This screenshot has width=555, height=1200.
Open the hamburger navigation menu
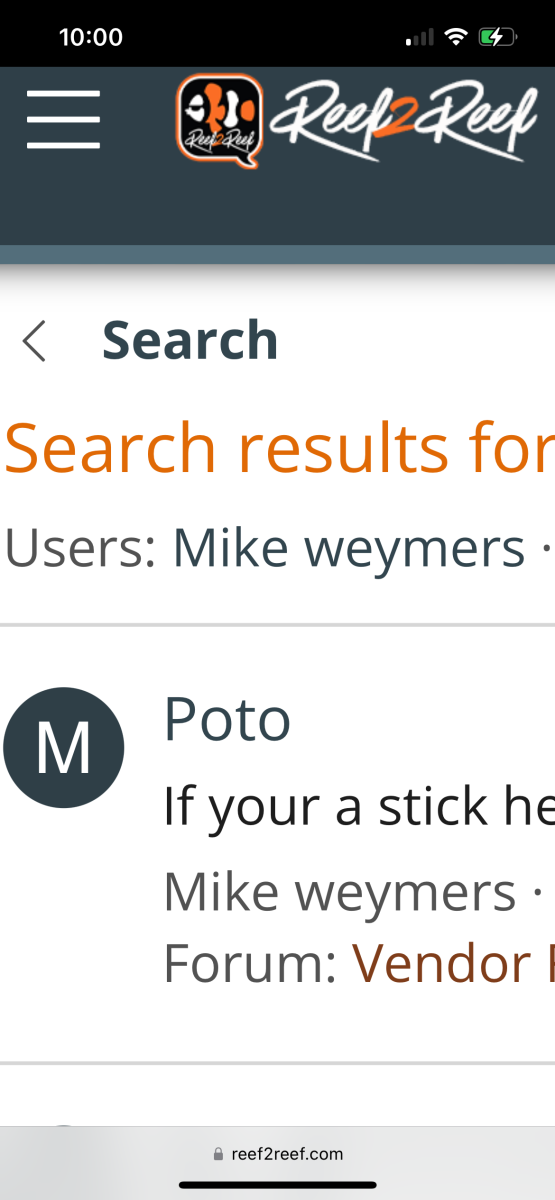pyautogui.click(x=63, y=120)
